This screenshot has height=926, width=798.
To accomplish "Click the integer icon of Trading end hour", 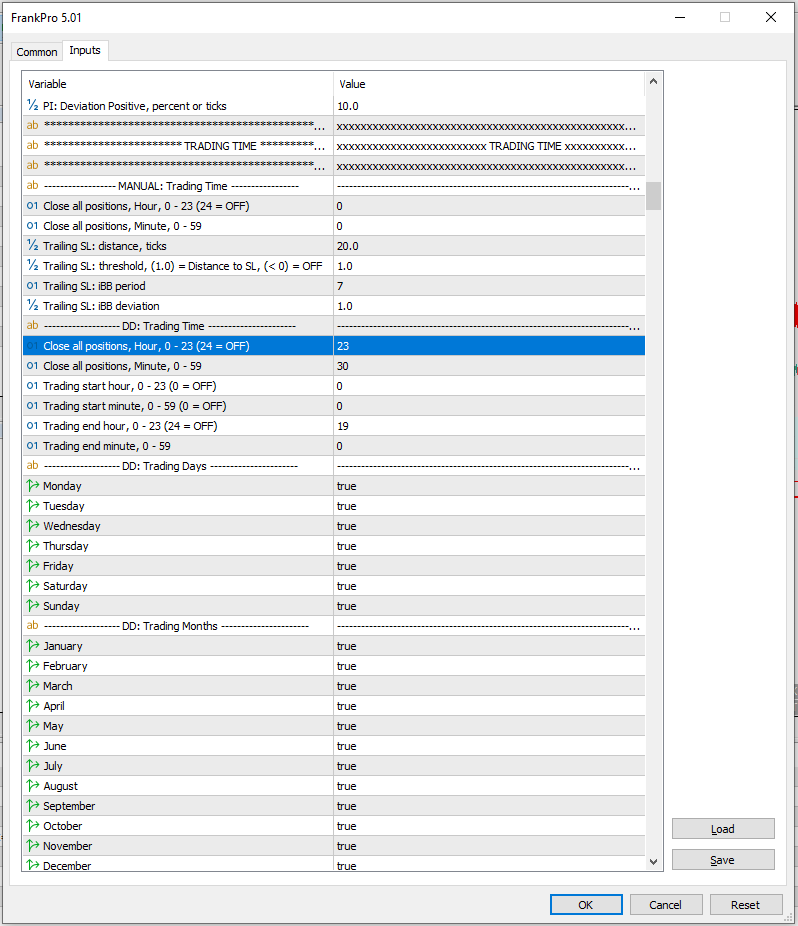I will [x=32, y=426].
